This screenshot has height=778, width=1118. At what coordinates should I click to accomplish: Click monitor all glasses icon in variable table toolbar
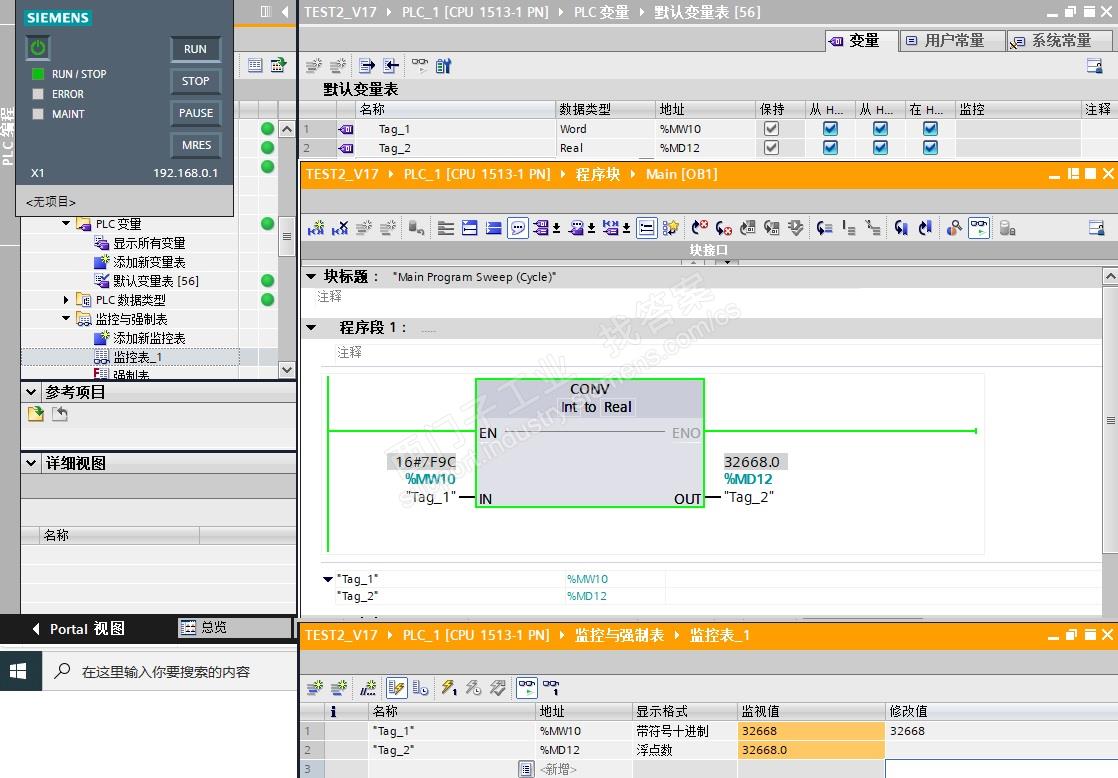coord(420,66)
